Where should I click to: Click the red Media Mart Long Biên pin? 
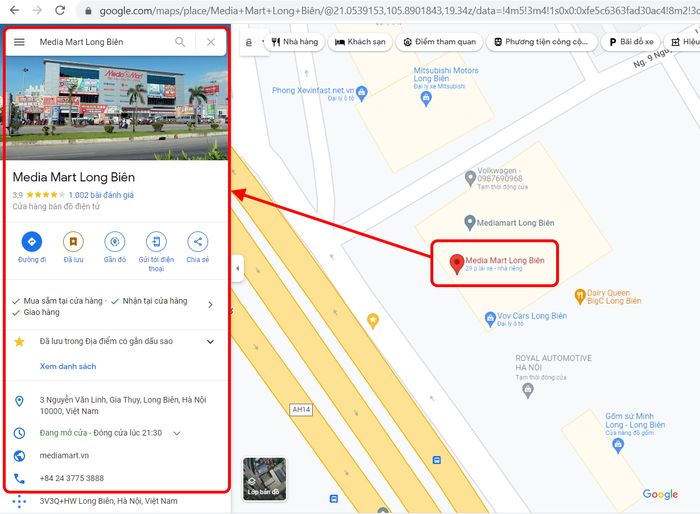(457, 264)
